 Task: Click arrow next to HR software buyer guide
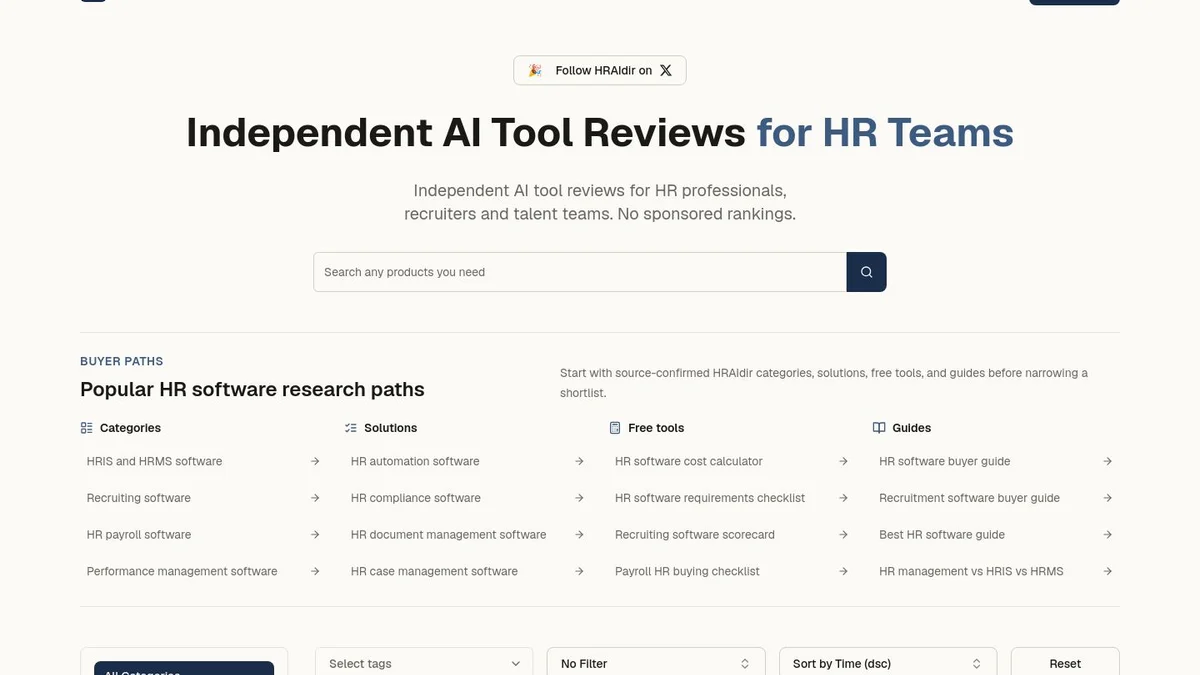pyautogui.click(x=1107, y=461)
